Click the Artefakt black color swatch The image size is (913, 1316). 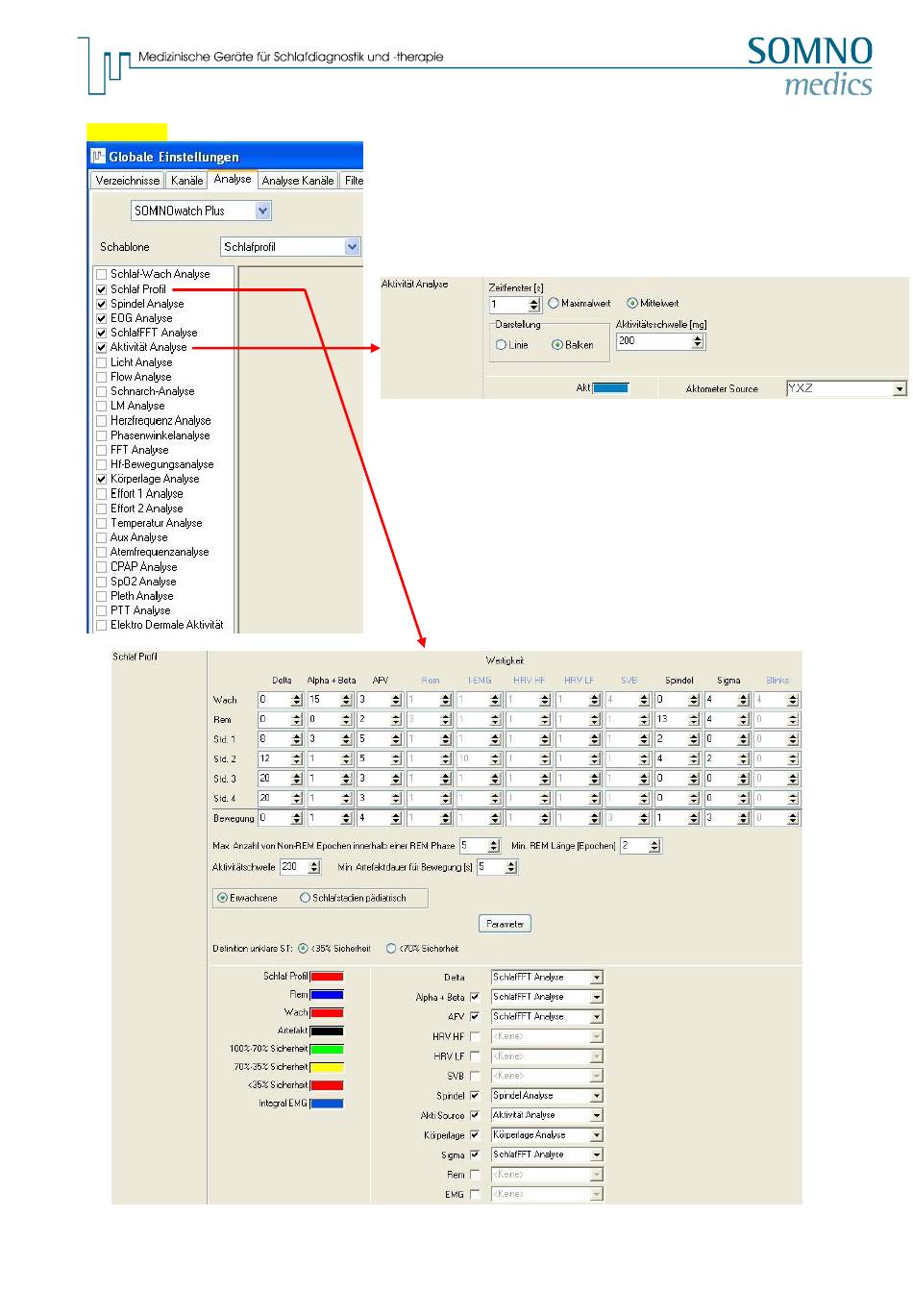tap(327, 1030)
